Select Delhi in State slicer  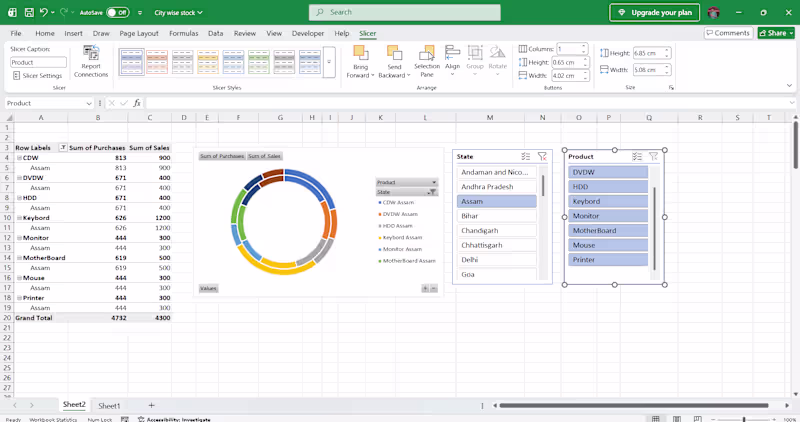tap(496, 260)
